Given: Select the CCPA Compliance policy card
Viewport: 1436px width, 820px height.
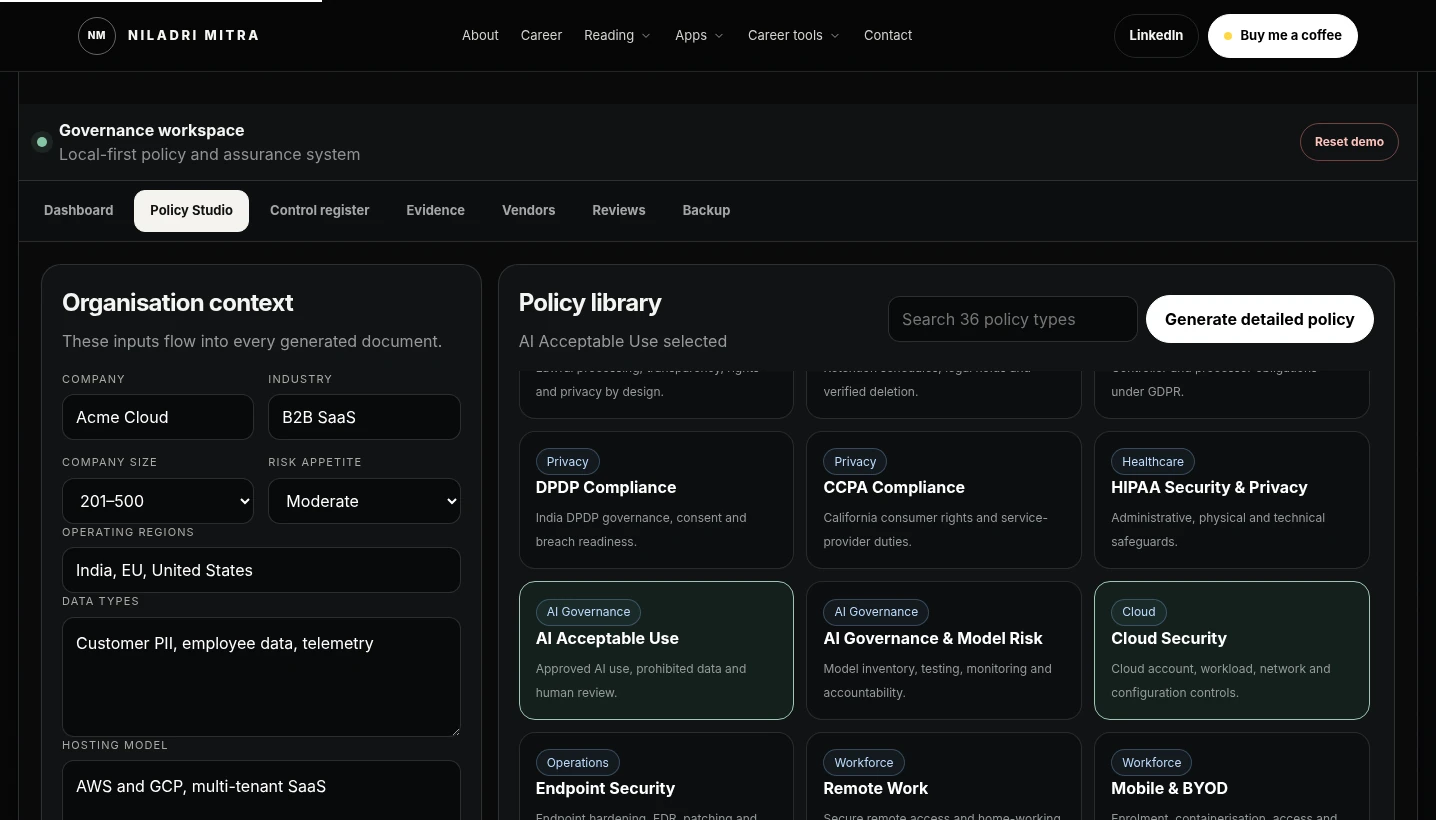Looking at the screenshot, I should [x=944, y=500].
